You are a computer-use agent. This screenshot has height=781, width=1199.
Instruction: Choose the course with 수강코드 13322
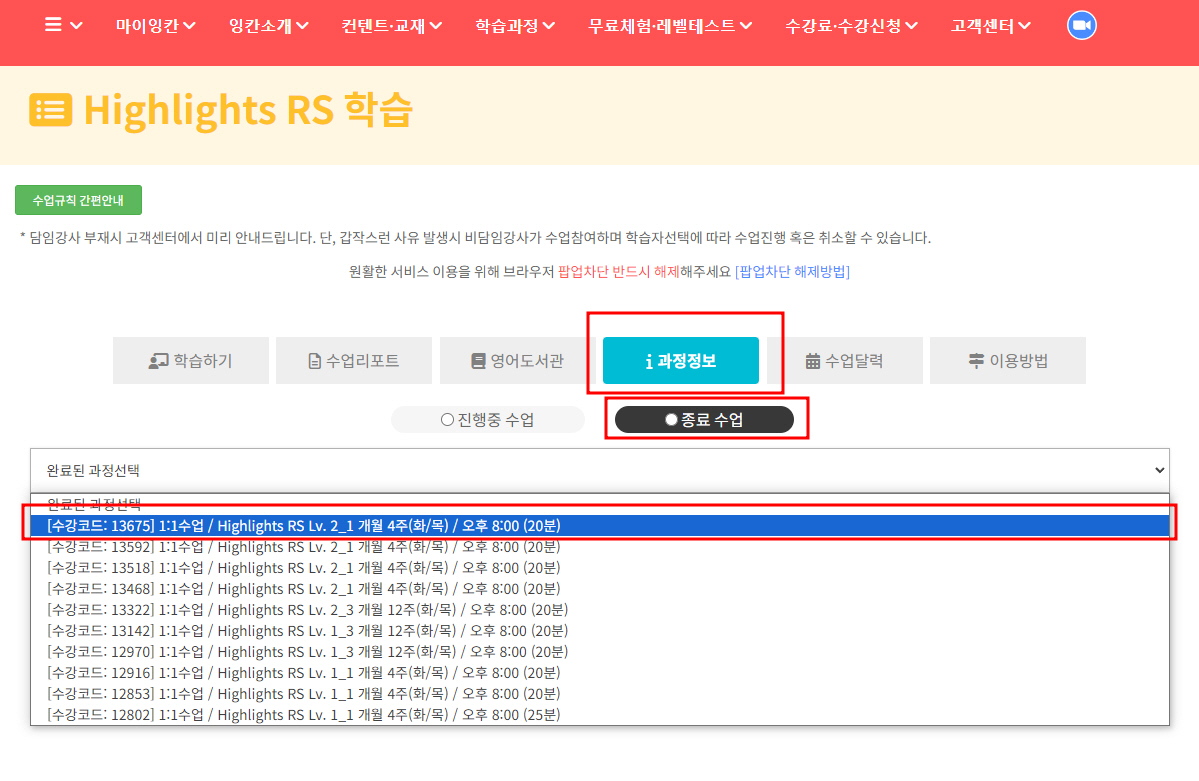(x=600, y=610)
